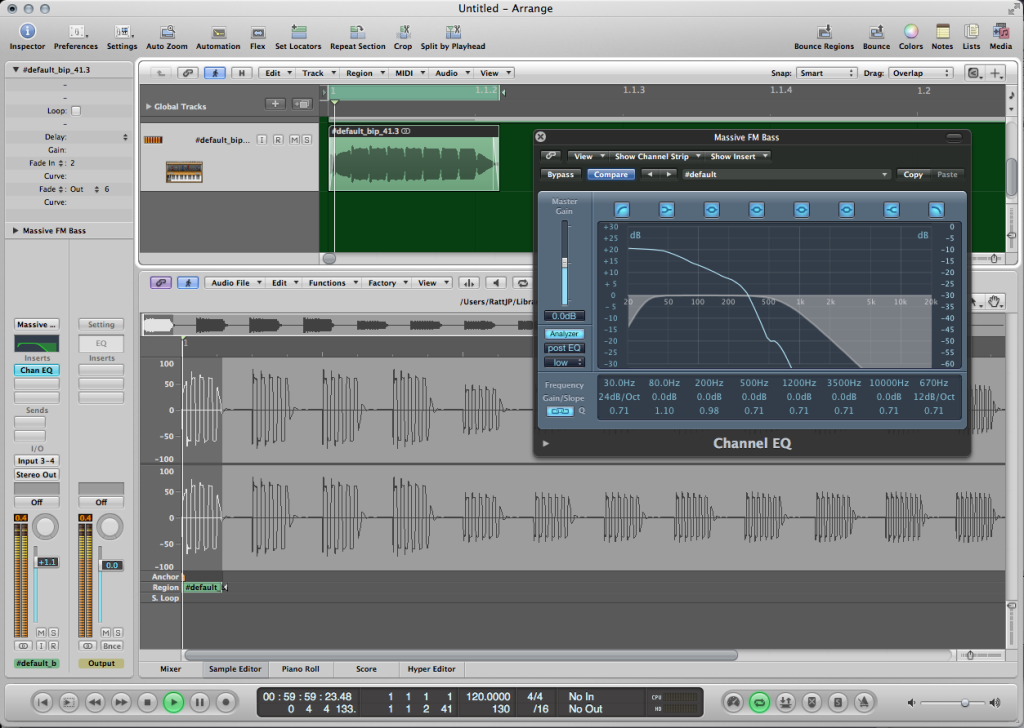Viewport: 1024px width, 728px height.
Task: Expand the Global Tracks disclosure triangle
Action: [x=149, y=106]
